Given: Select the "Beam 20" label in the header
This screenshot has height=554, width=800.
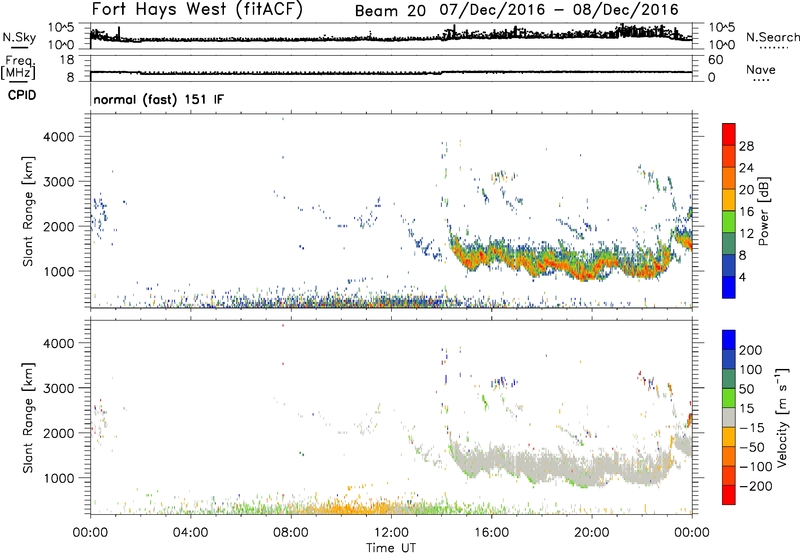Looking at the screenshot, I should [390, 10].
